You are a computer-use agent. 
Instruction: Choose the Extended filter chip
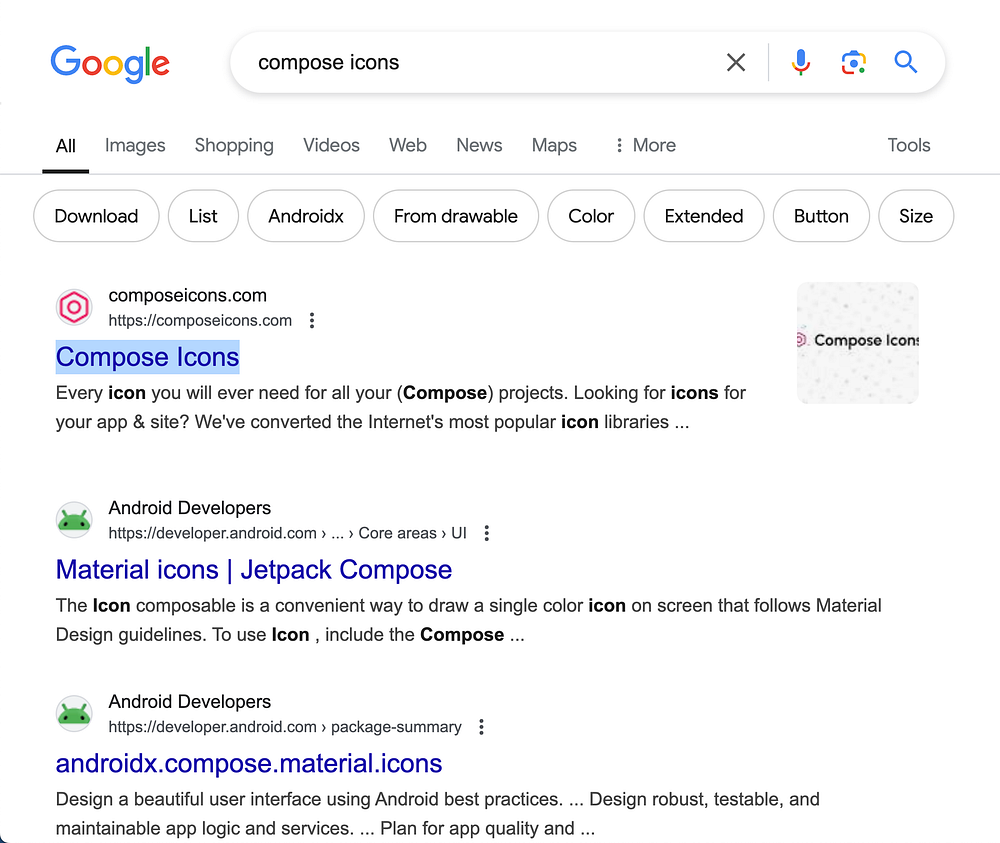pos(704,216)
